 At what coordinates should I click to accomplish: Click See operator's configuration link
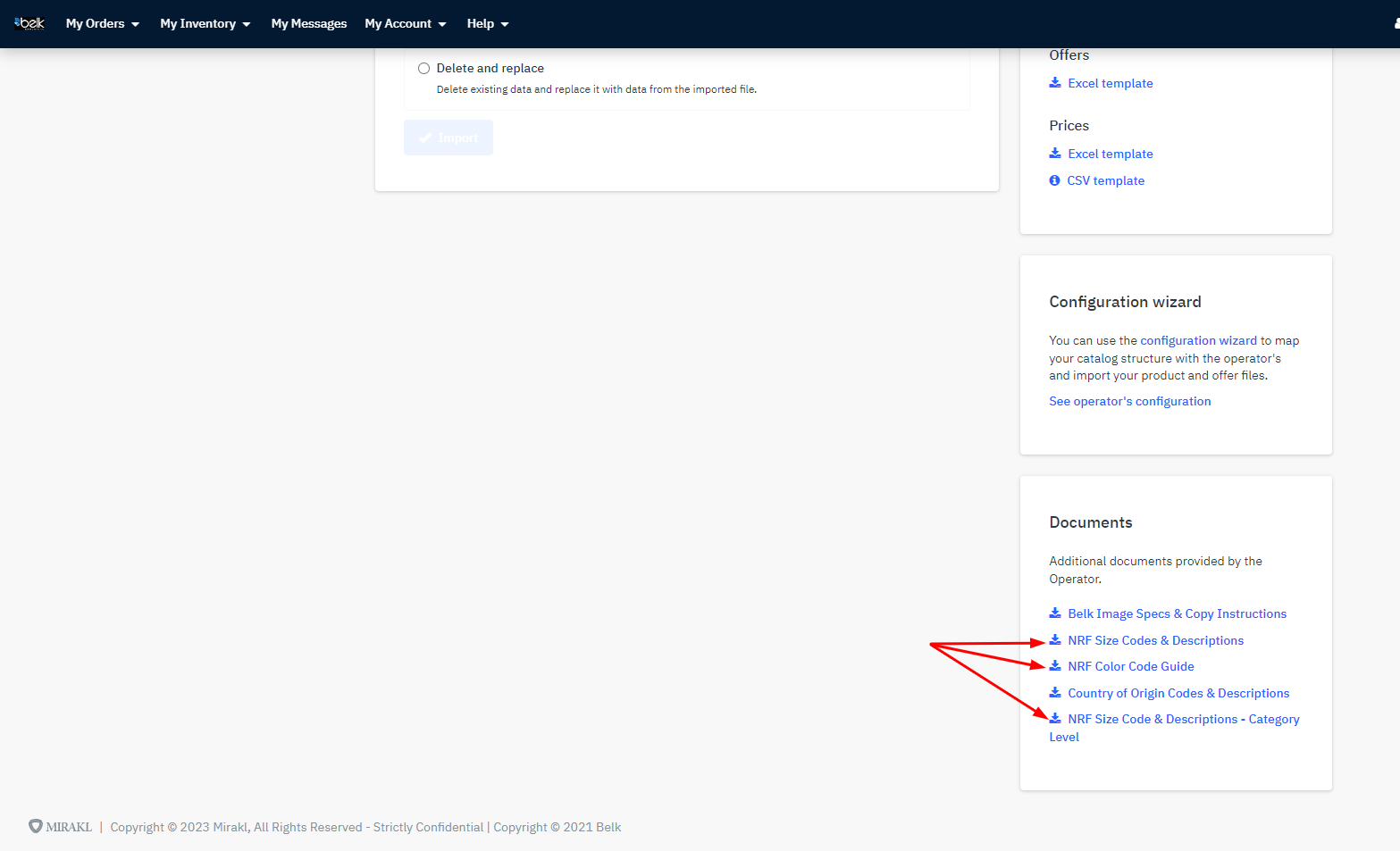[1130, 401]
